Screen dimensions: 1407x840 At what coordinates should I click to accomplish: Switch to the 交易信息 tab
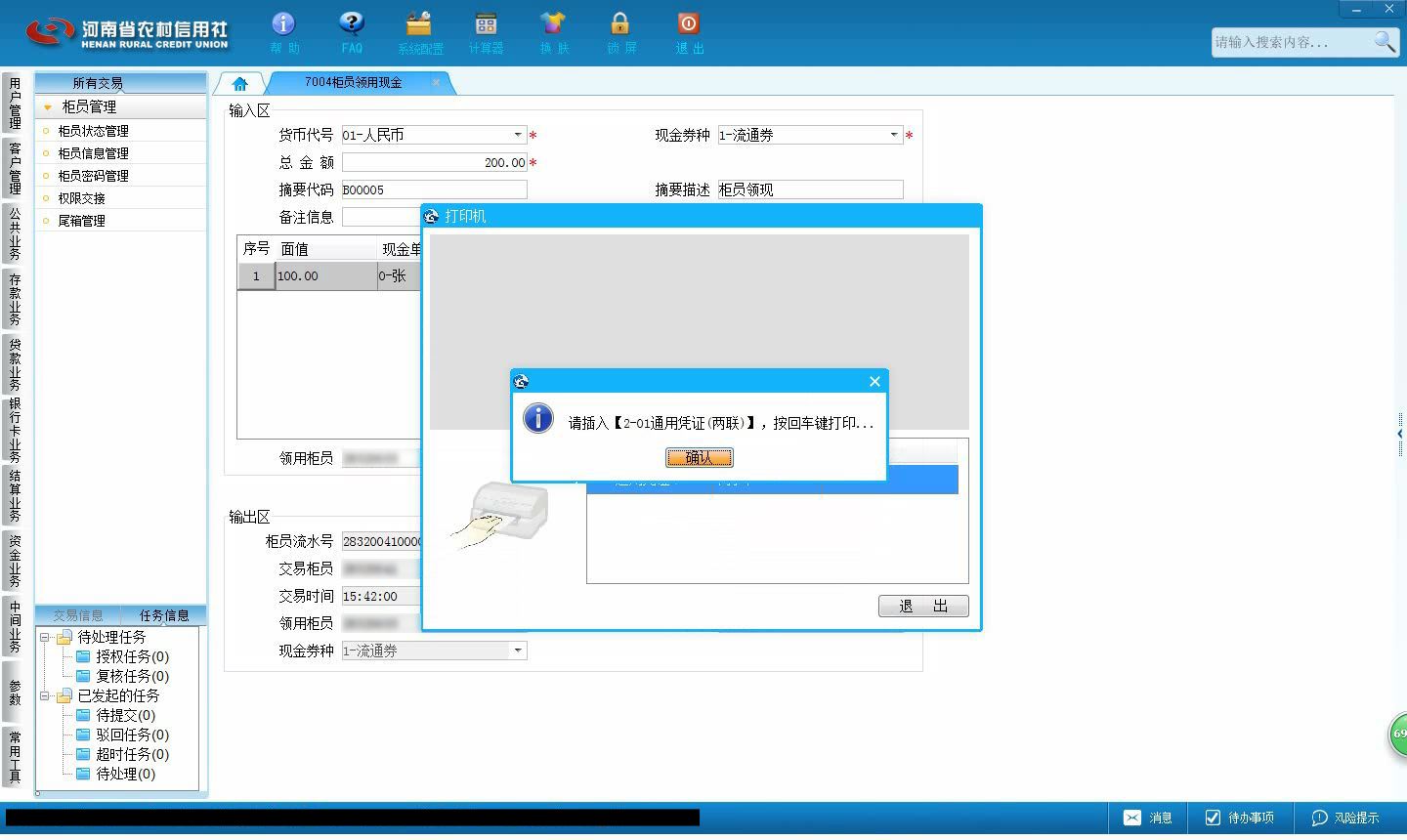(x=78, y=615)
